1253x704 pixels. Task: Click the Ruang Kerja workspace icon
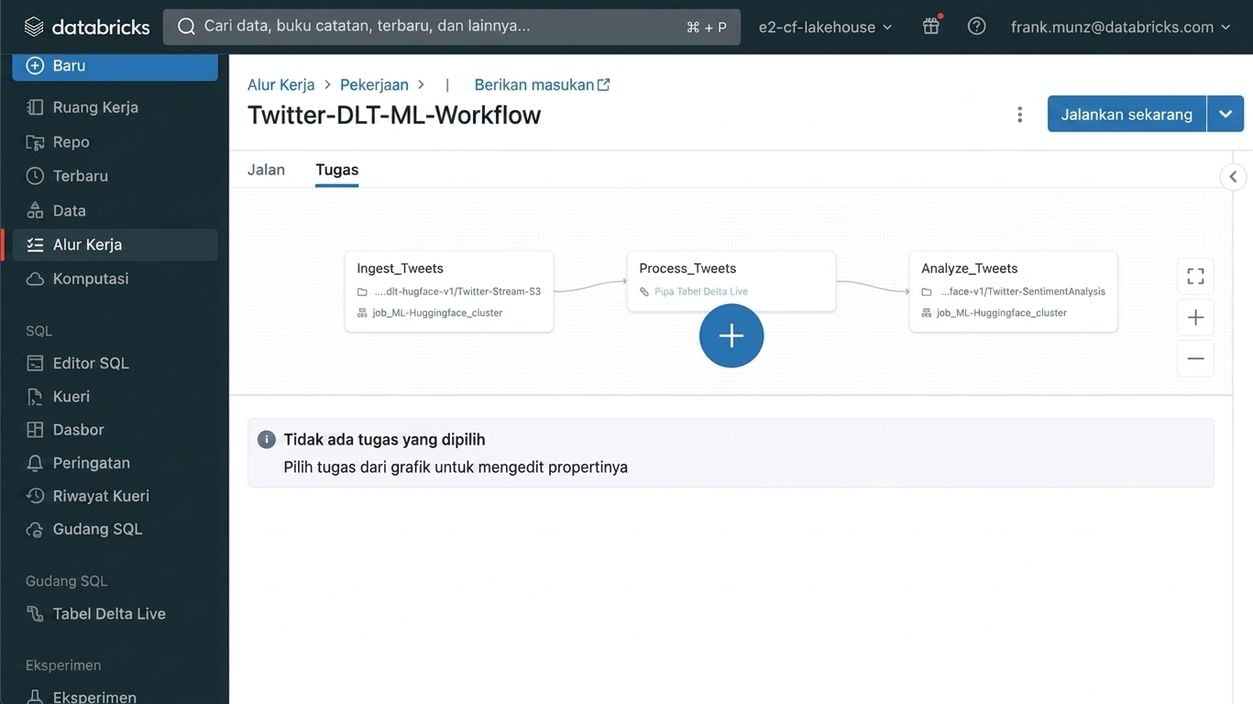[x=35, y=107]
